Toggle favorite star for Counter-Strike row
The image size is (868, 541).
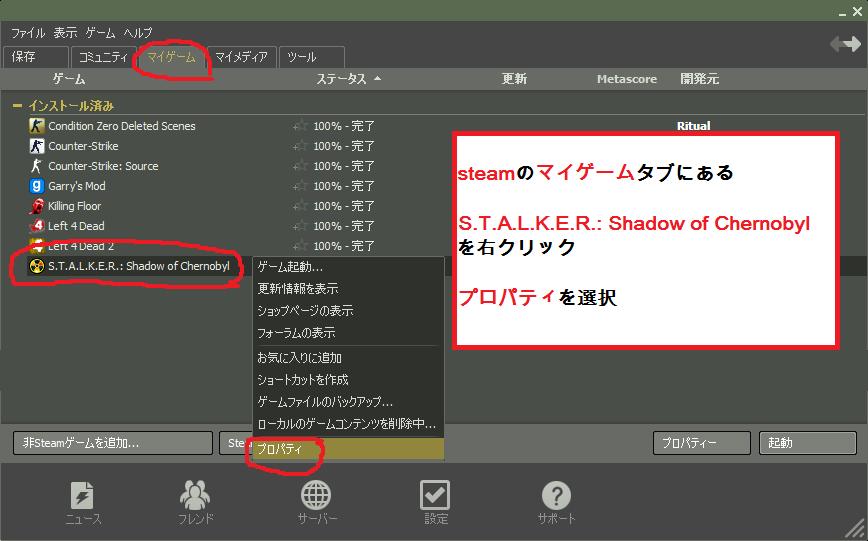click(301, 146)
